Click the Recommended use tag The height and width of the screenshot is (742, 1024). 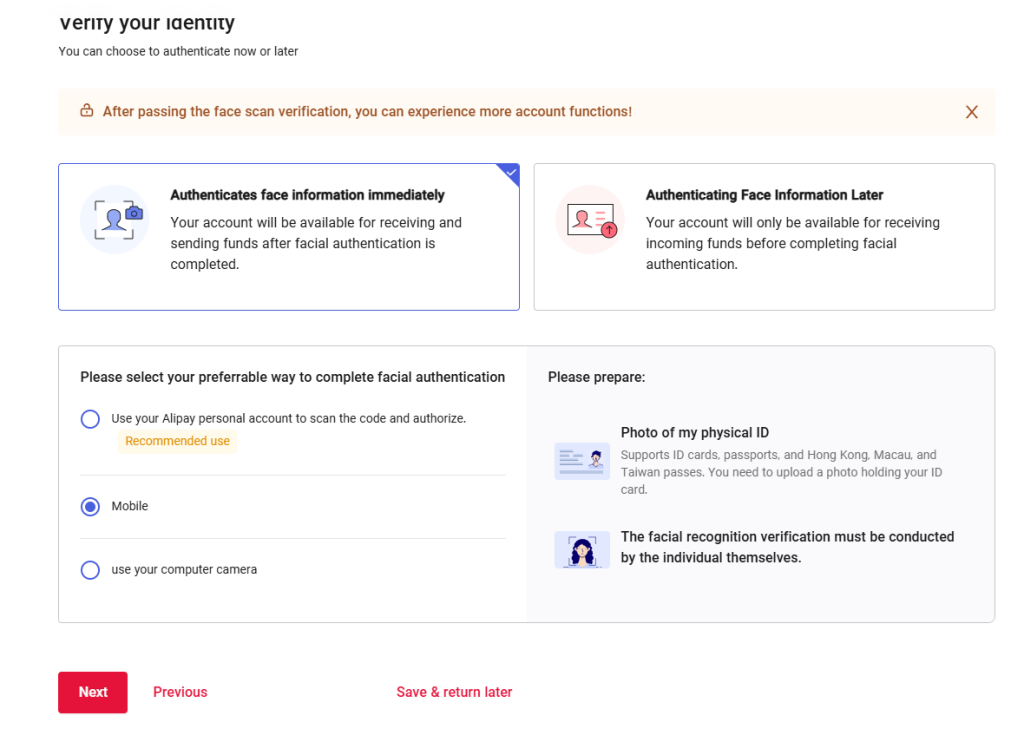coord(177,441)
